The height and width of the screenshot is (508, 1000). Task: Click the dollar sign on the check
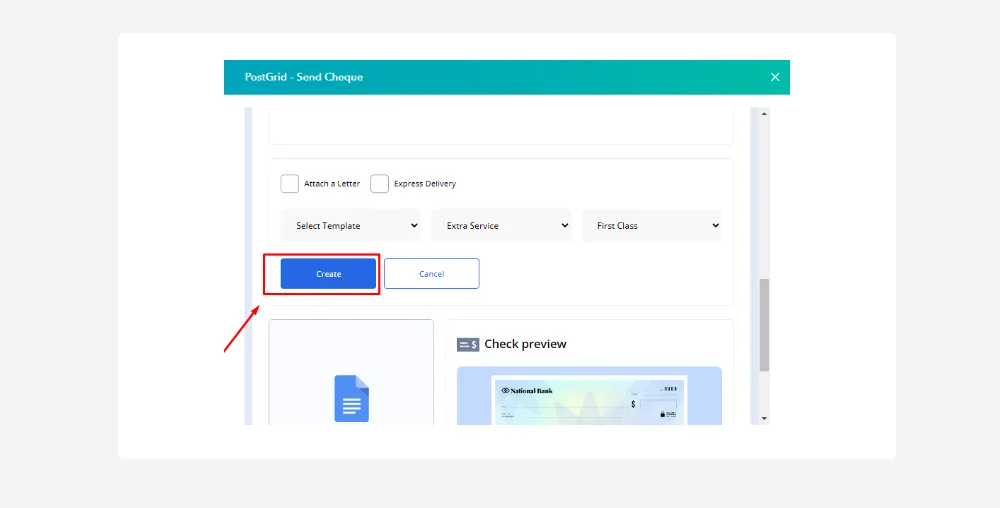click(x=633, y=405)
